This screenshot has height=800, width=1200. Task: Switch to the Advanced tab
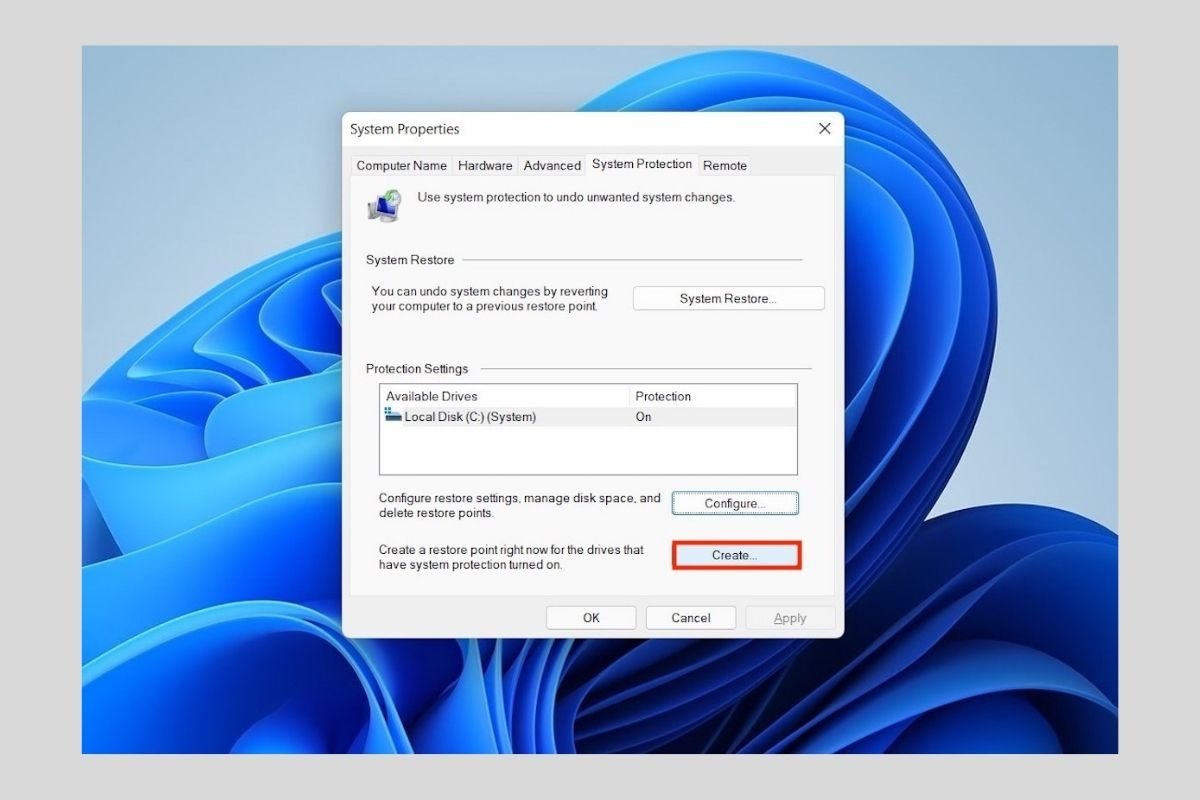pos(551,165)
